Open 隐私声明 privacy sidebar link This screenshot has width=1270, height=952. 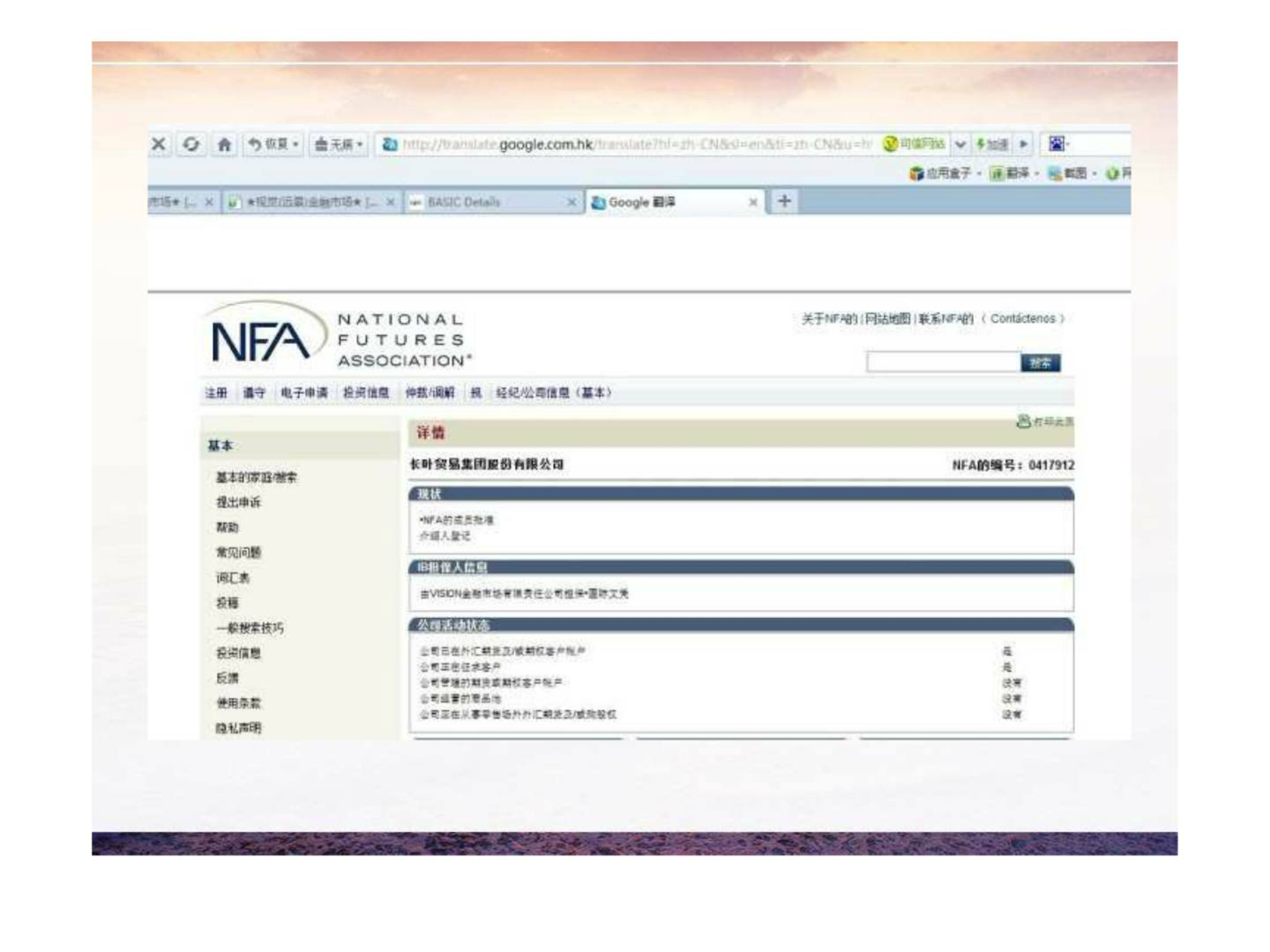point(239,728)
